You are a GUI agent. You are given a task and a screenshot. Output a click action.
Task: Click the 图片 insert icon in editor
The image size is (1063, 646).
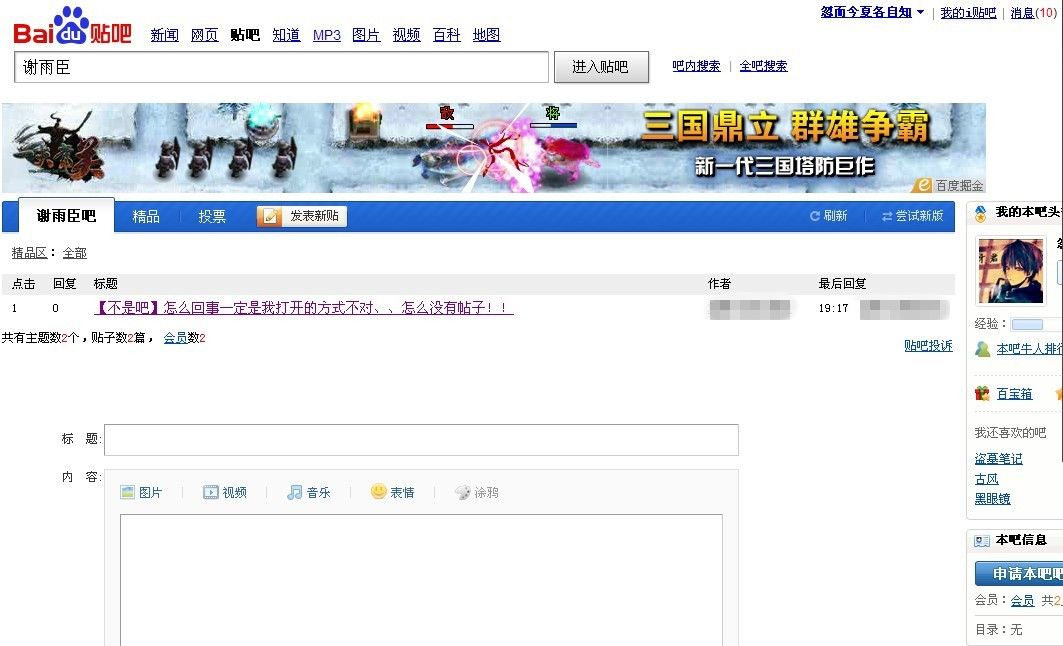click(127, 492)
